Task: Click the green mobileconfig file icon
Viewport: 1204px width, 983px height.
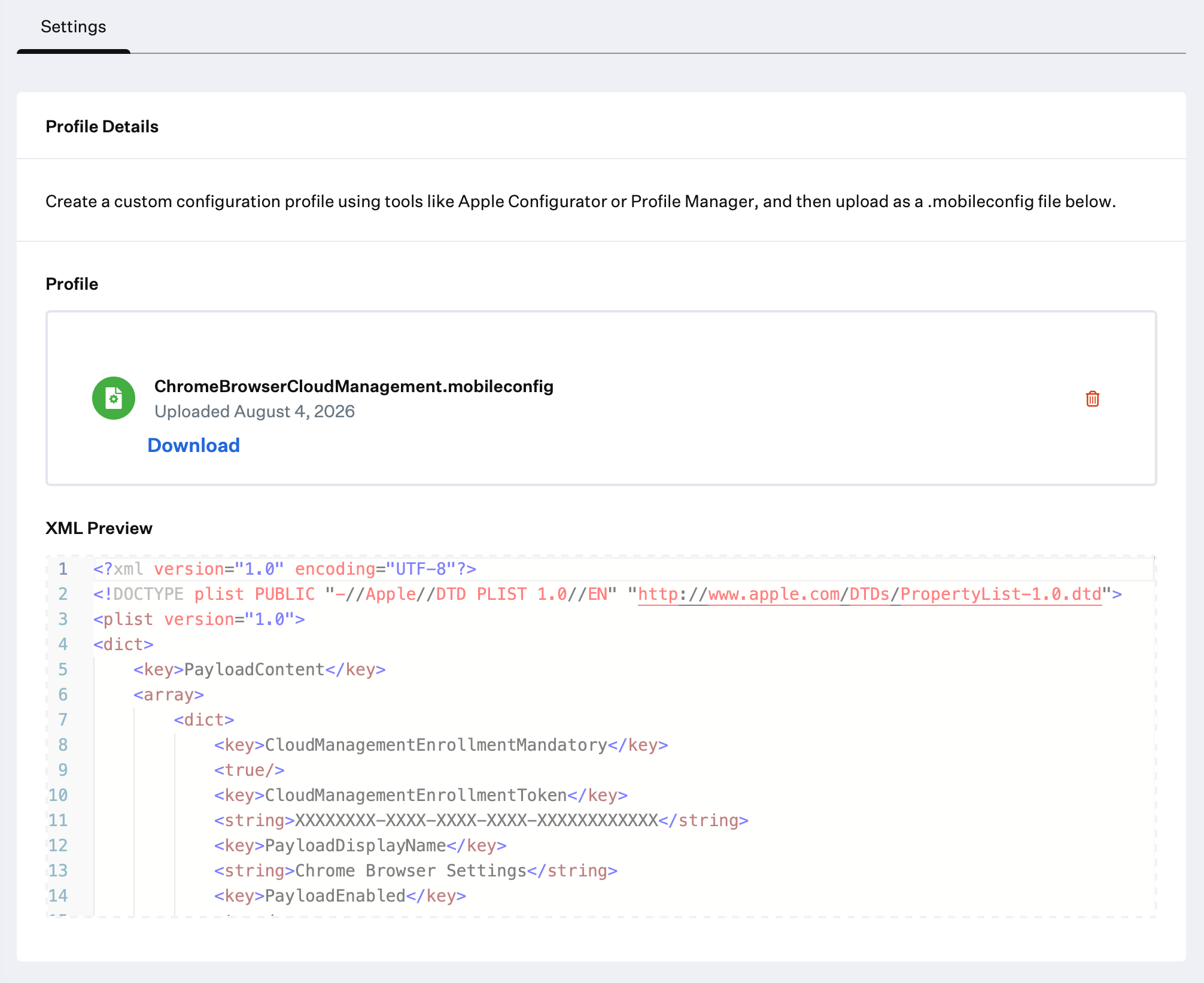Action: tap(114, 398)
